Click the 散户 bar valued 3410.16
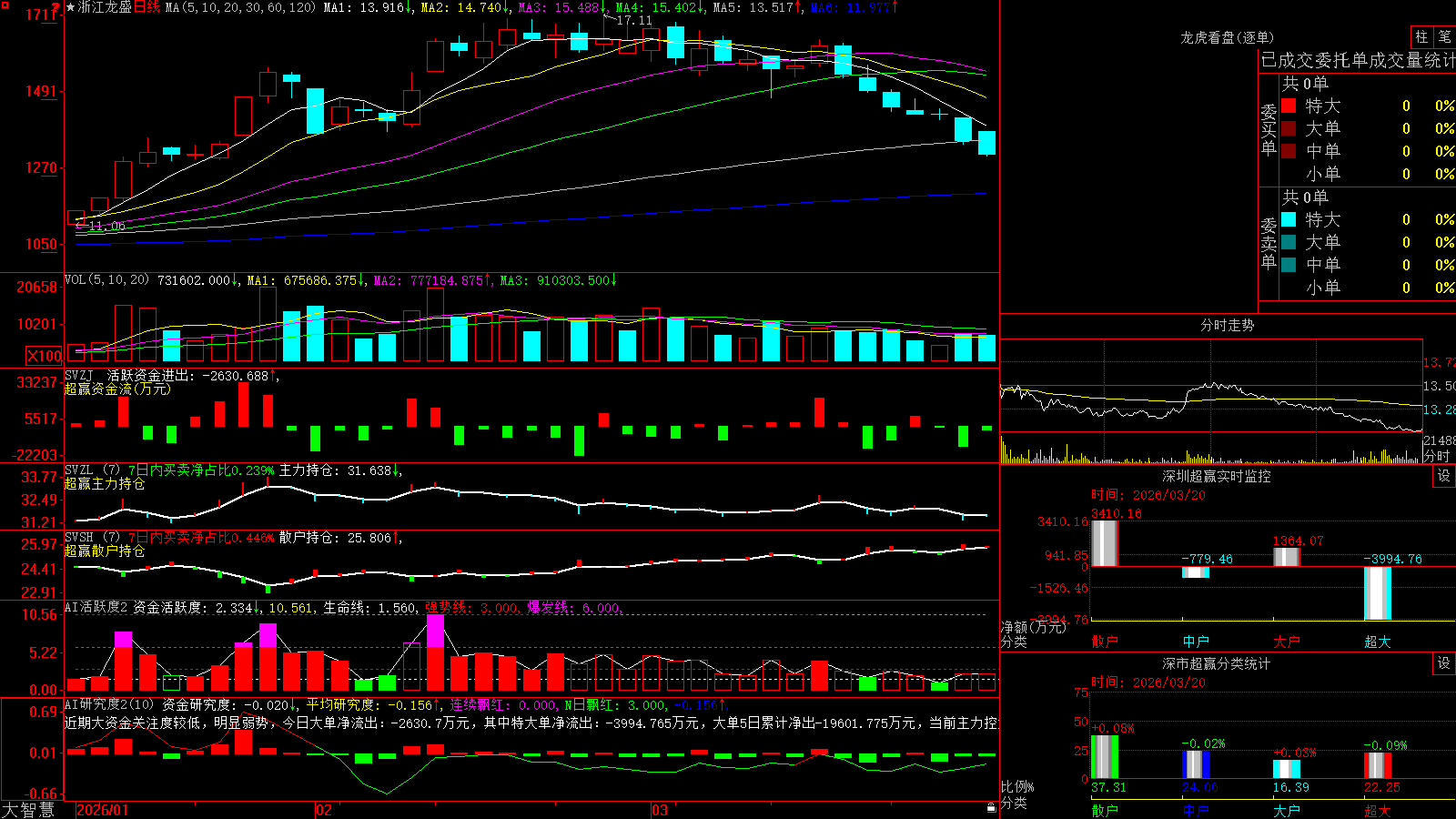Screen dimensions: 1456x819 [1105, 543]
